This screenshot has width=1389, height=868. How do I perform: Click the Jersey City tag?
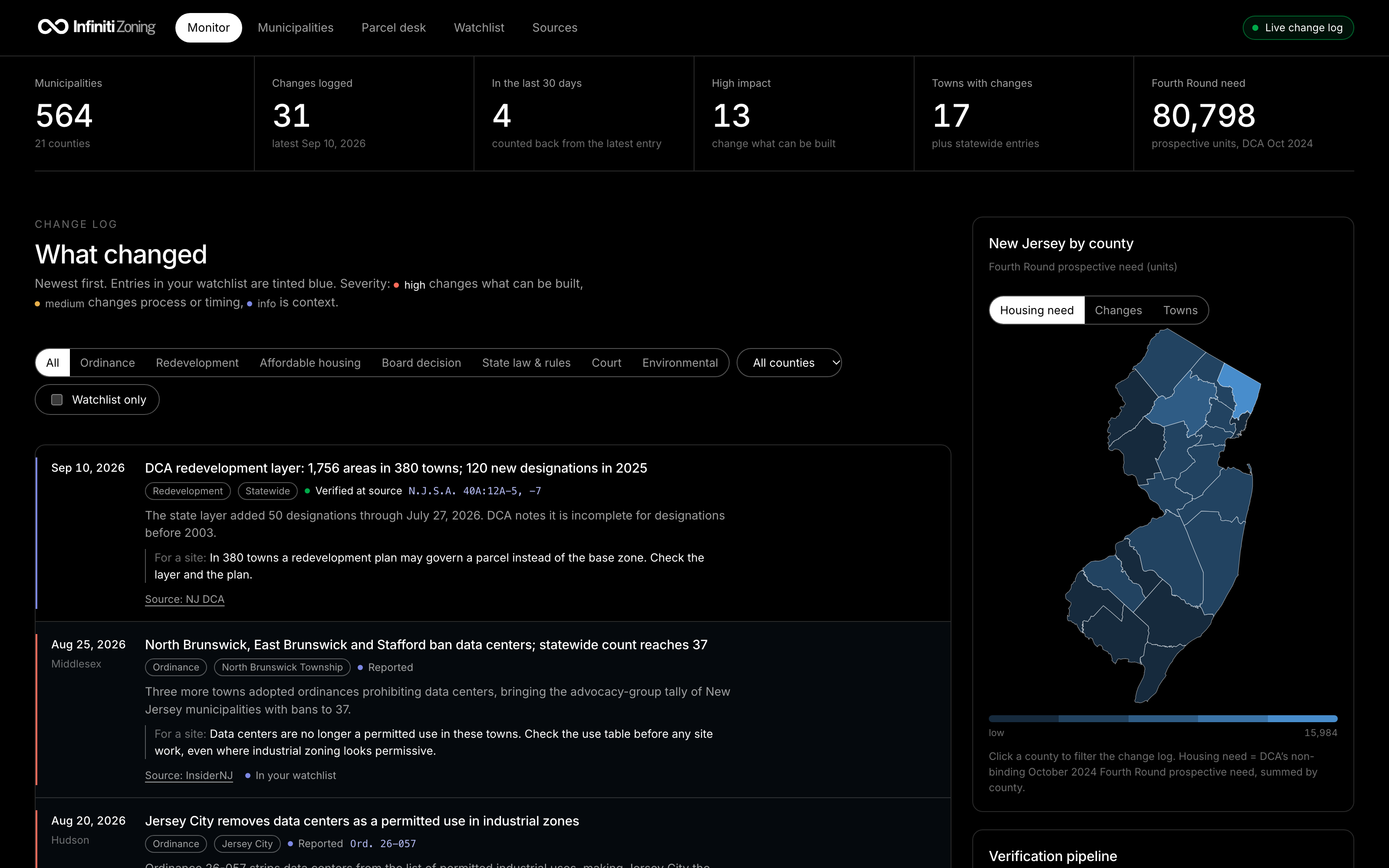(247, 843)
